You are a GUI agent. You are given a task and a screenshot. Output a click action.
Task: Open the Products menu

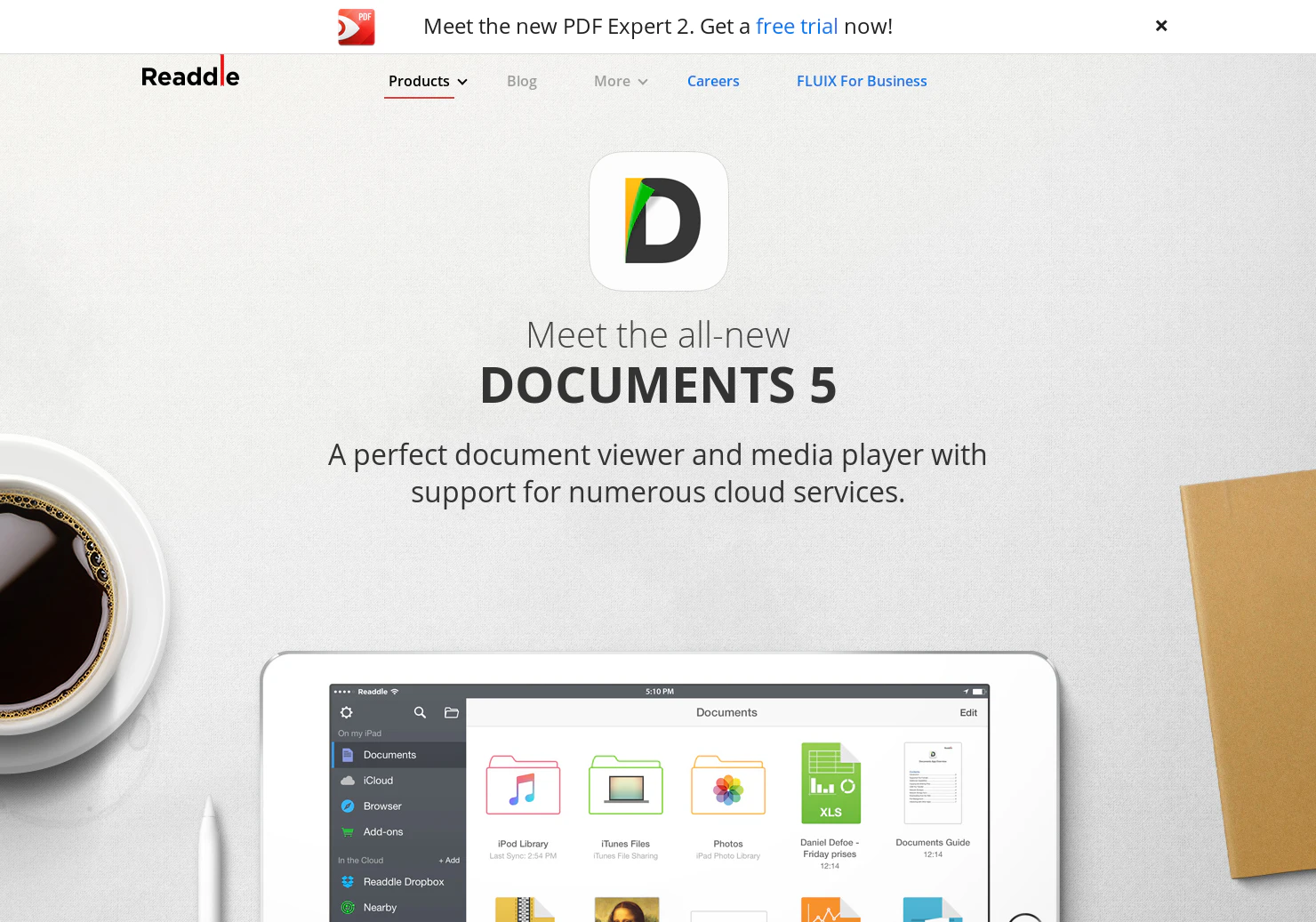419,81
